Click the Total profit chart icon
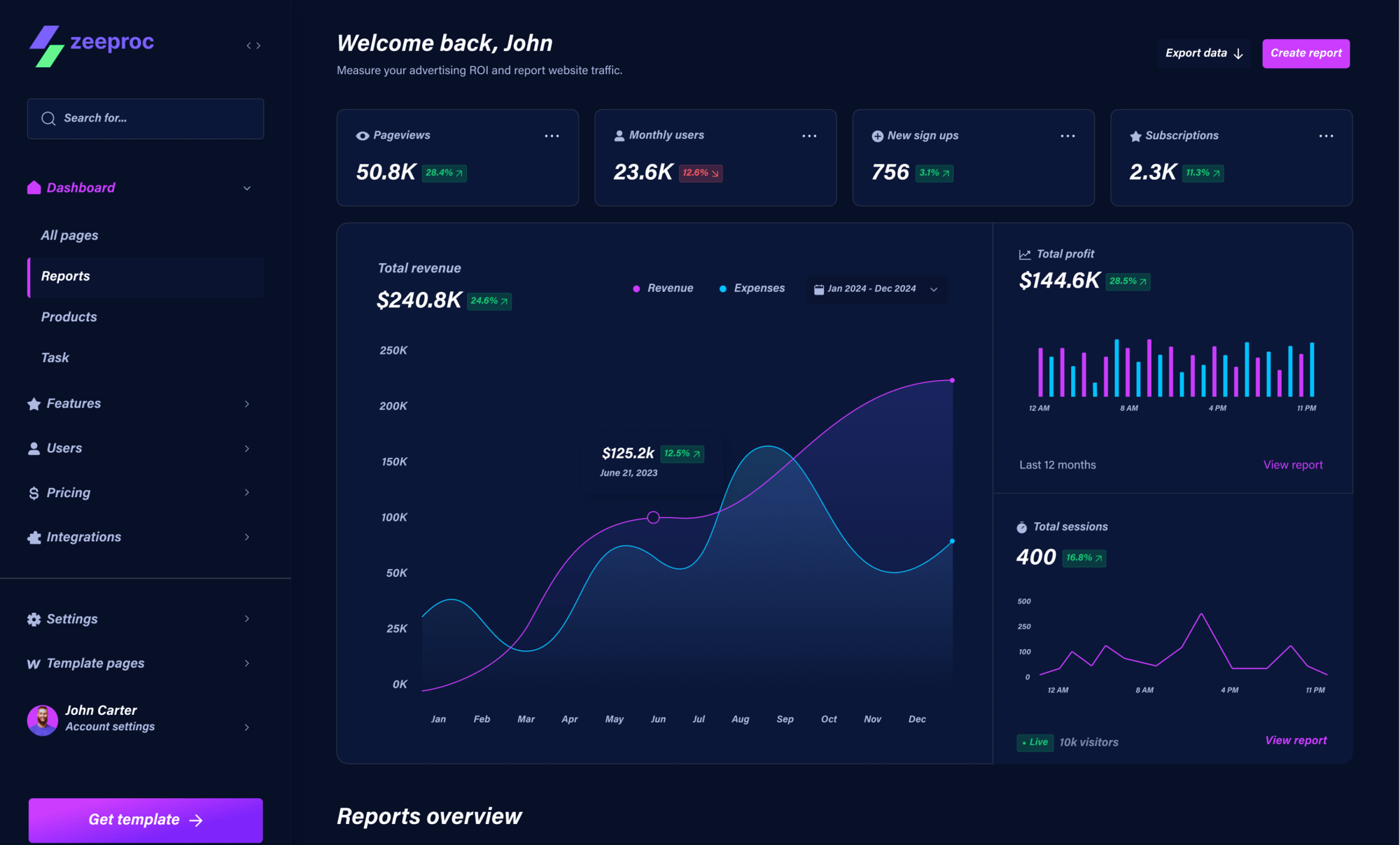 coord(1025,254)
